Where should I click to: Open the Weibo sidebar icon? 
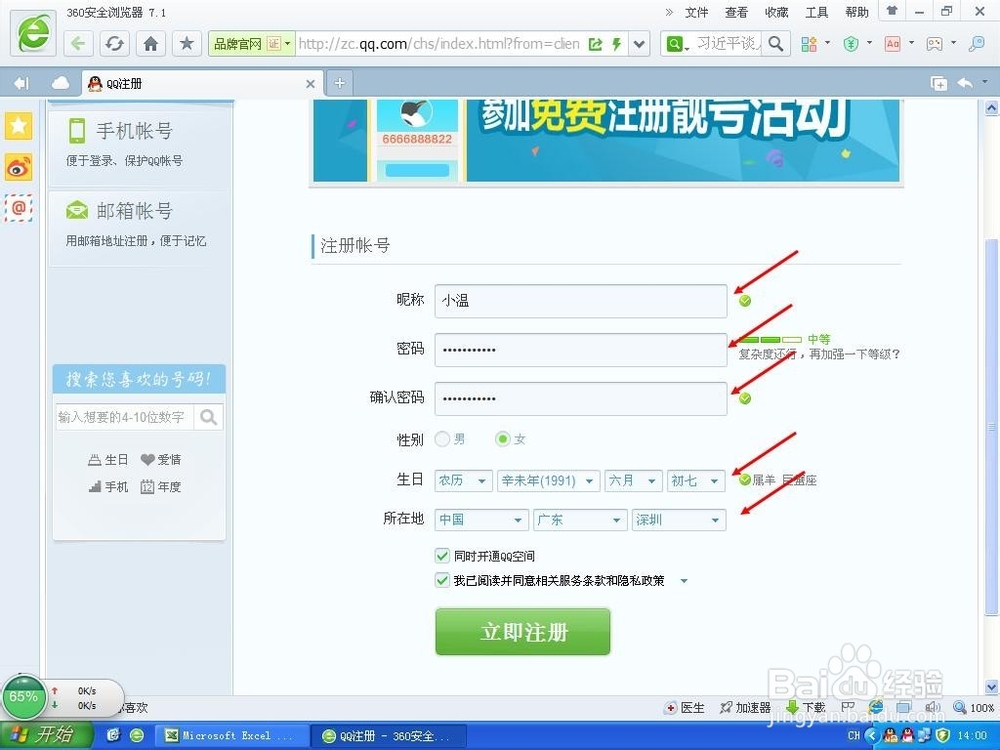18,167
